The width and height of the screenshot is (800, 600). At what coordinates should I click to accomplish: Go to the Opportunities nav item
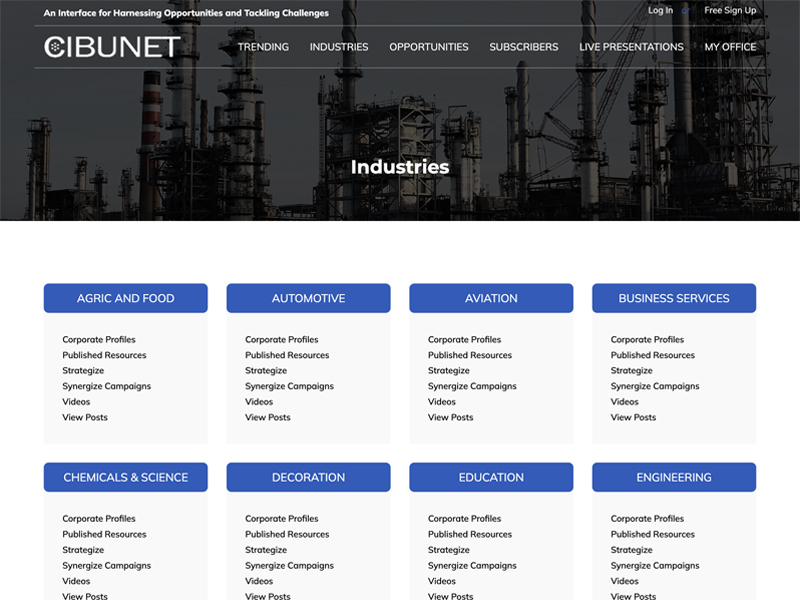click(x=429, y=47)
